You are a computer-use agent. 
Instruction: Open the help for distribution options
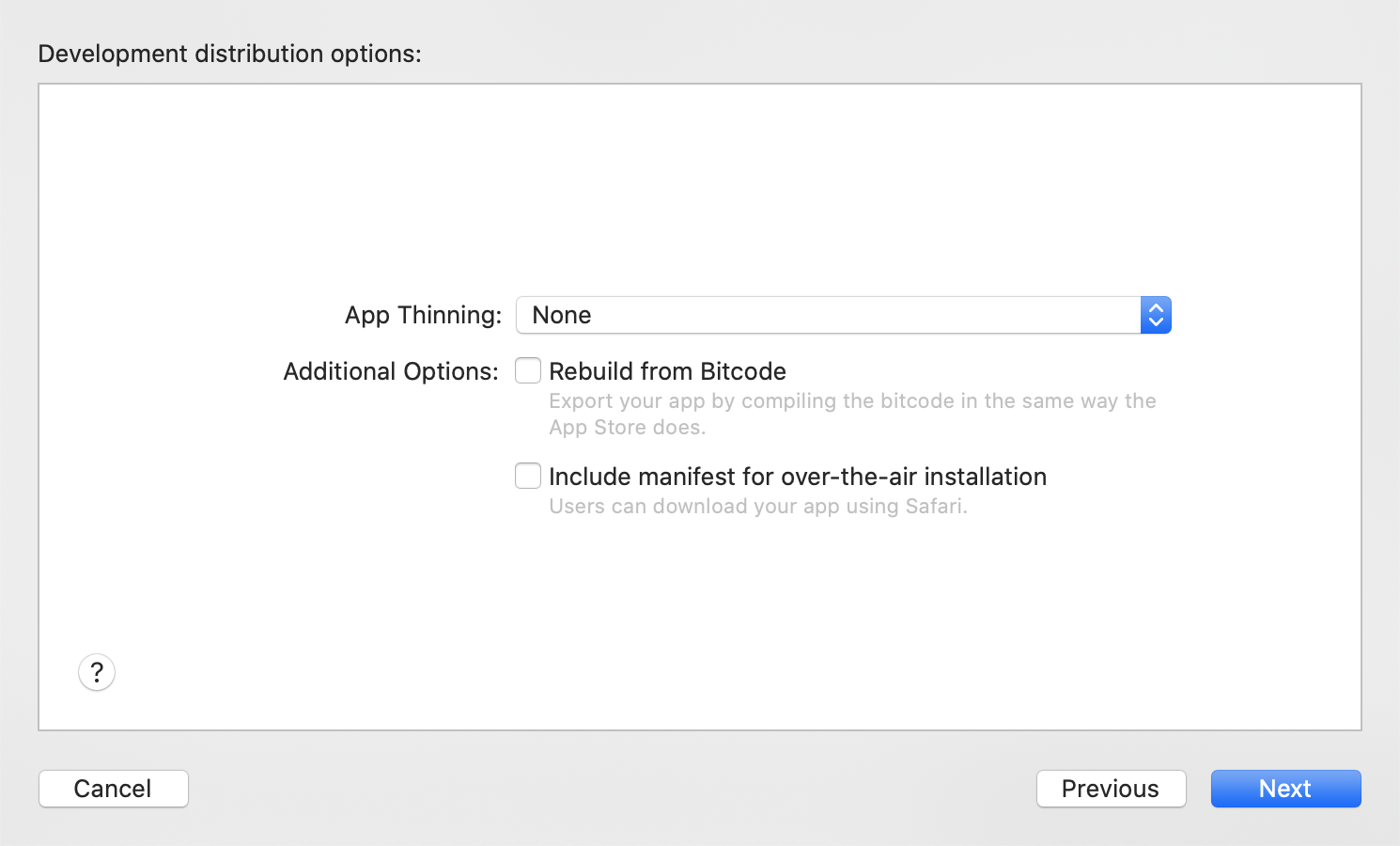[96, 672]
